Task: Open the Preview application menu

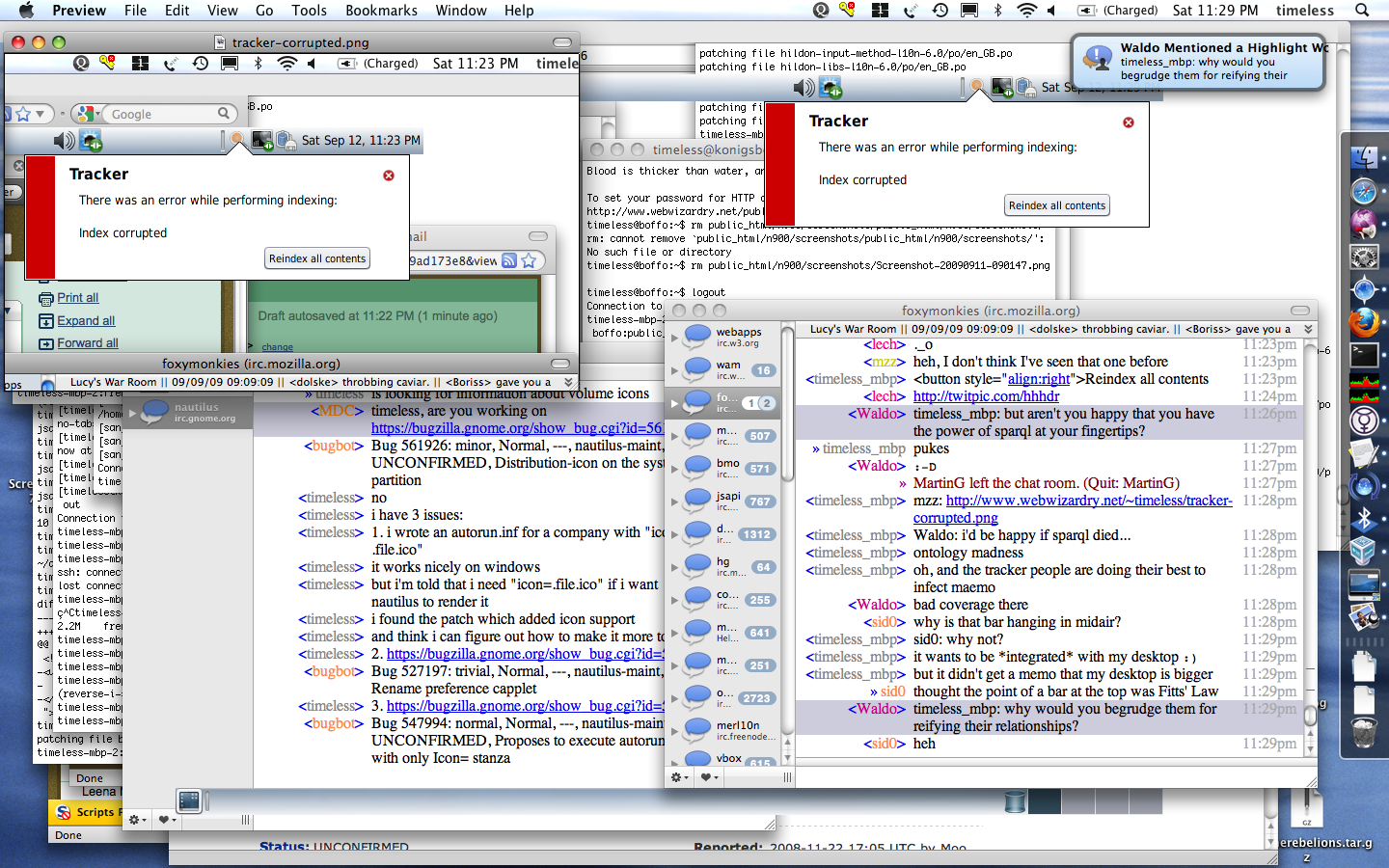Action: [79, 11]
